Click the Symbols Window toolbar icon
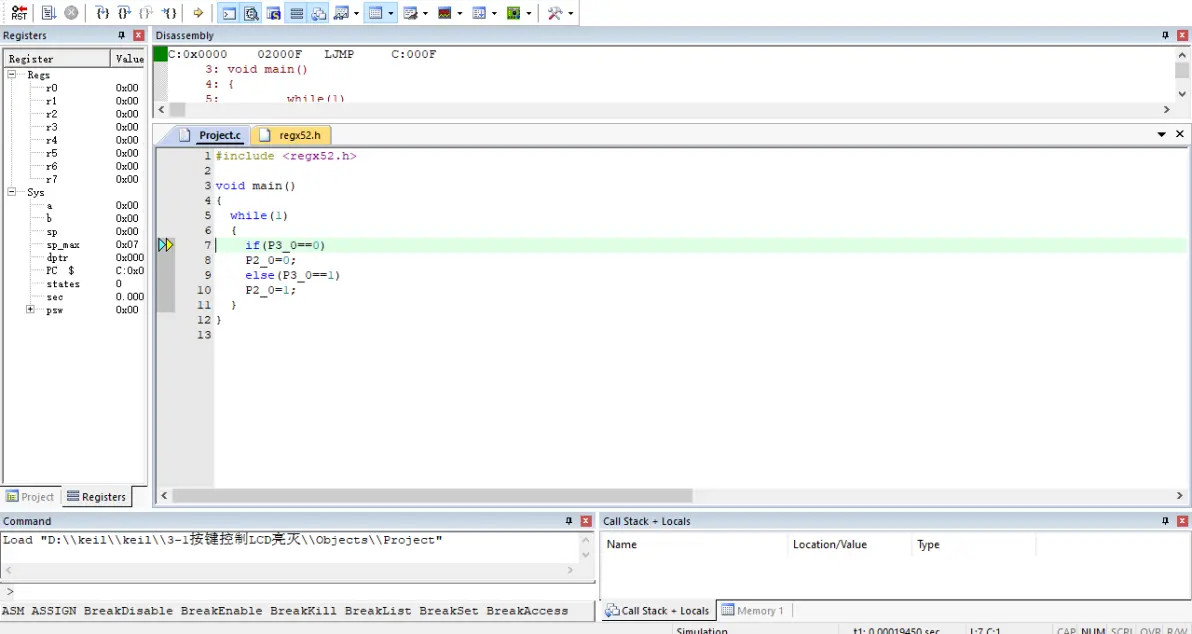The image size is (1192, 634). 273,13
